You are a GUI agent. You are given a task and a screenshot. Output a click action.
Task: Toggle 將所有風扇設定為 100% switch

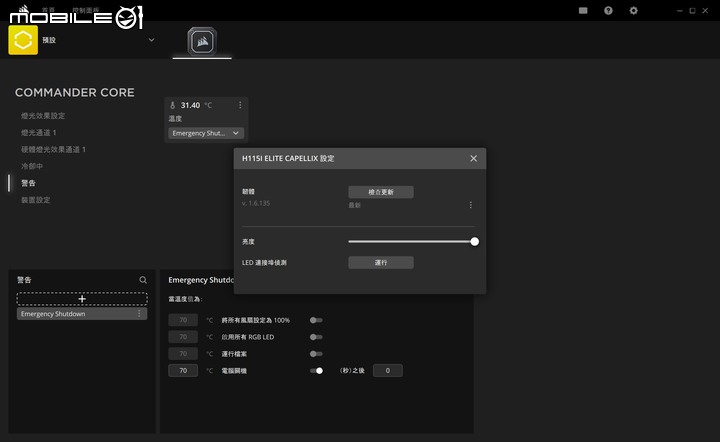click(x=316, y=320)
